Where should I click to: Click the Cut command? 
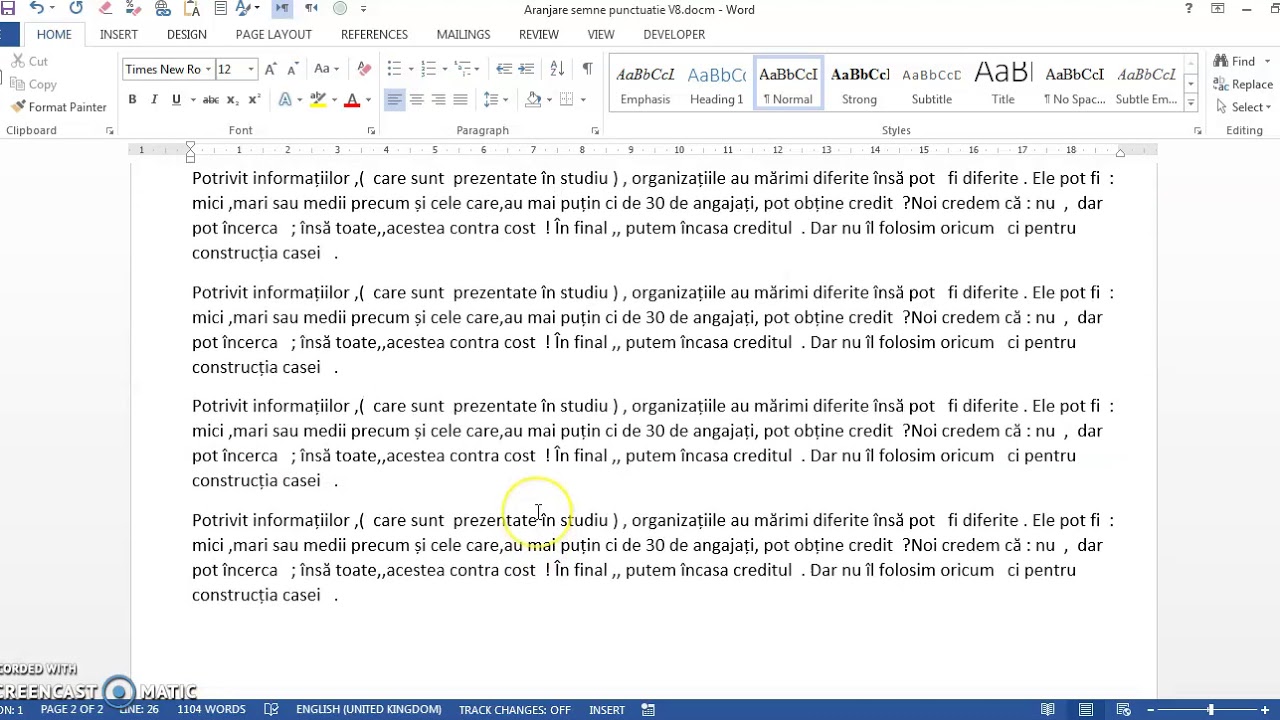click(29, 62)
